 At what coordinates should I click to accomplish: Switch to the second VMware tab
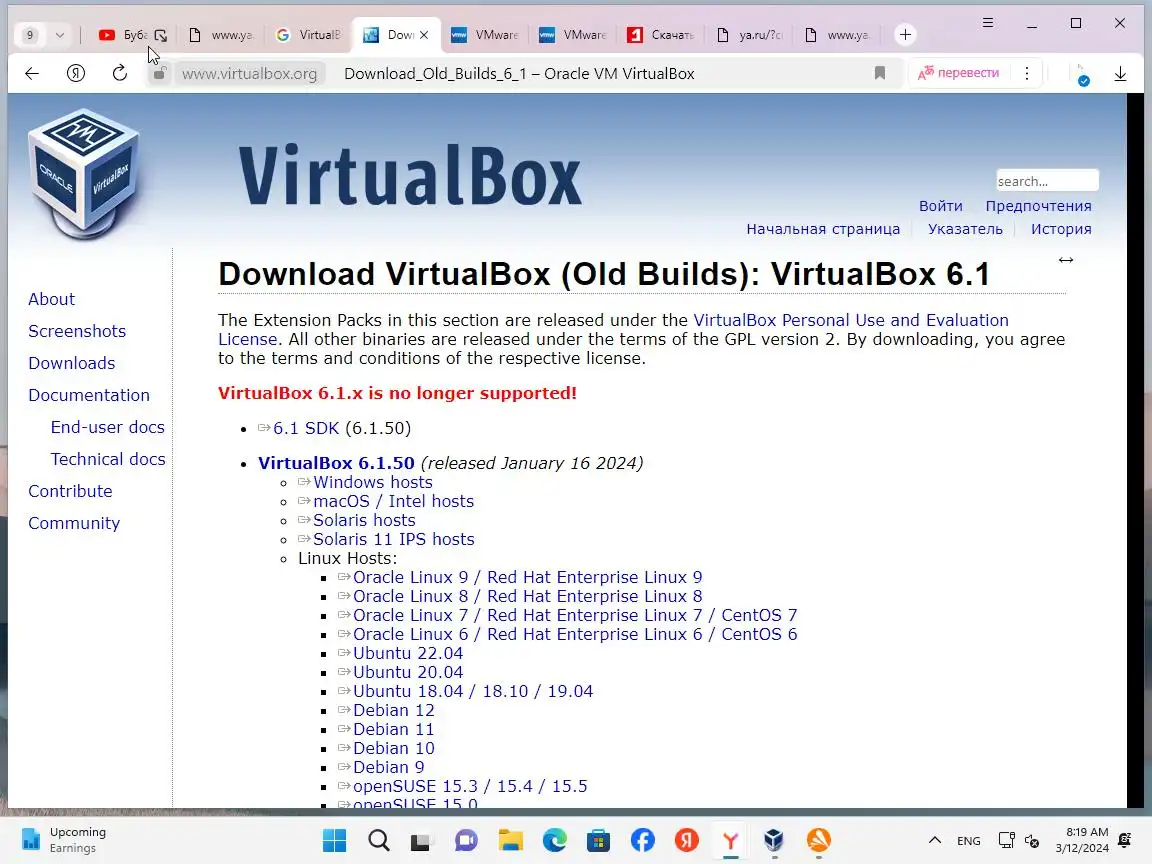(x=573, y=35)
